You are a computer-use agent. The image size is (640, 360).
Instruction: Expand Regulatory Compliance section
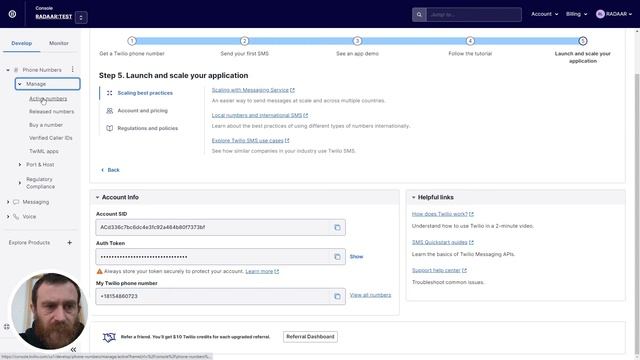click(20, 183)
